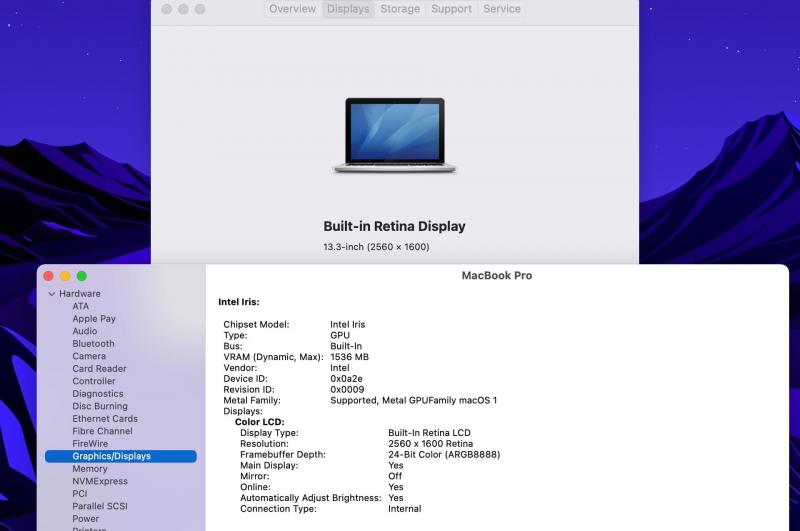Select Memory in the sidebar

pos(90,469)
